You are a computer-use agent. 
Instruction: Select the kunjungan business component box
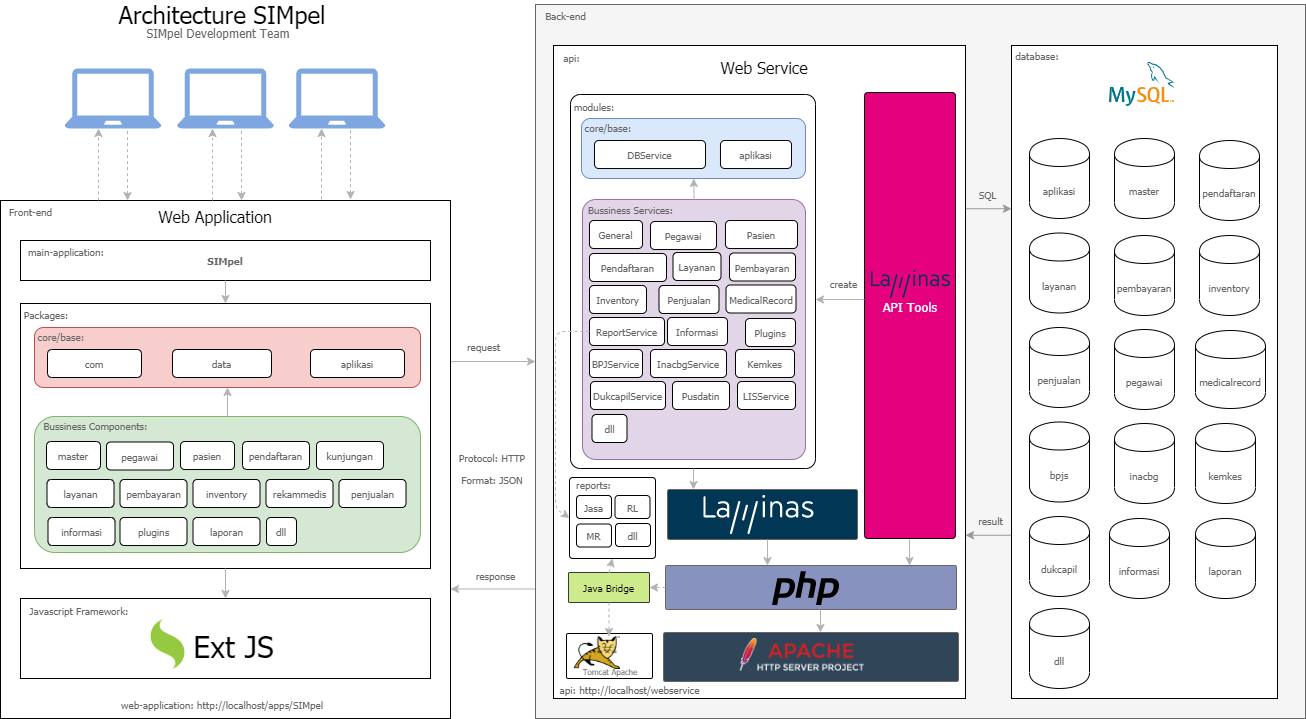coord(349,456)
